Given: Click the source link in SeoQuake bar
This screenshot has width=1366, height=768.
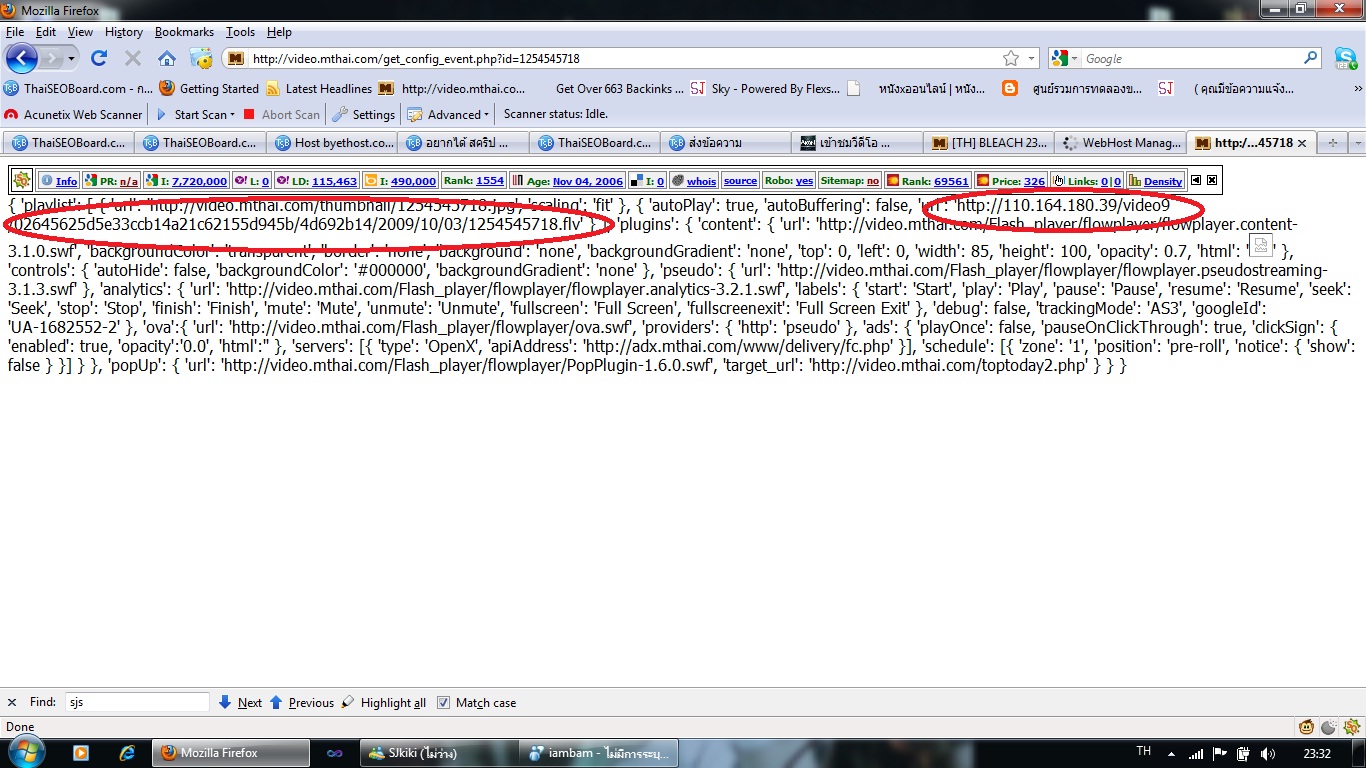Looking at the screenshot, I should click(x=740, y=181).
